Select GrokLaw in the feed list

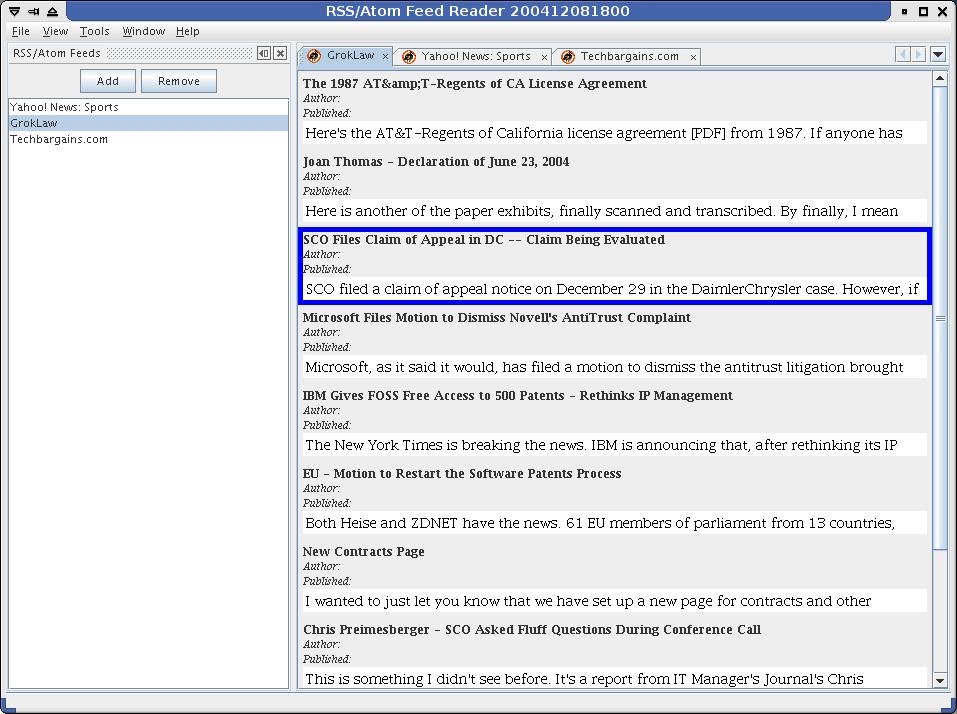click(x=148, y=123)
